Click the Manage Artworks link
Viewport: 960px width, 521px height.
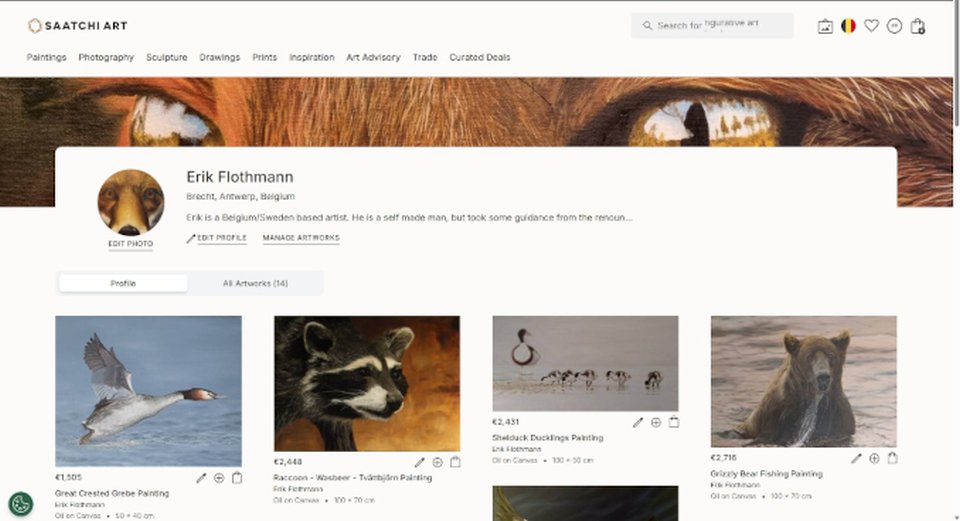point(301,238)
